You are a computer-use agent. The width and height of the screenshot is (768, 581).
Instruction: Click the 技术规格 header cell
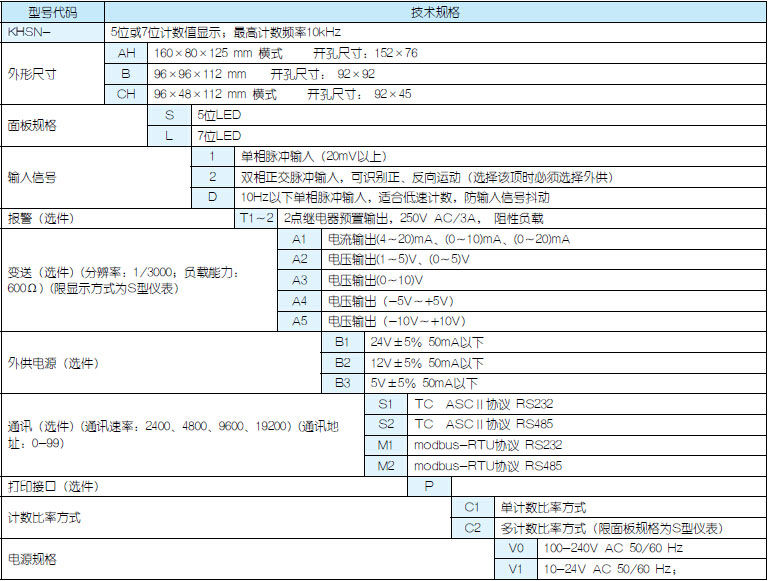tap(435, 12)
